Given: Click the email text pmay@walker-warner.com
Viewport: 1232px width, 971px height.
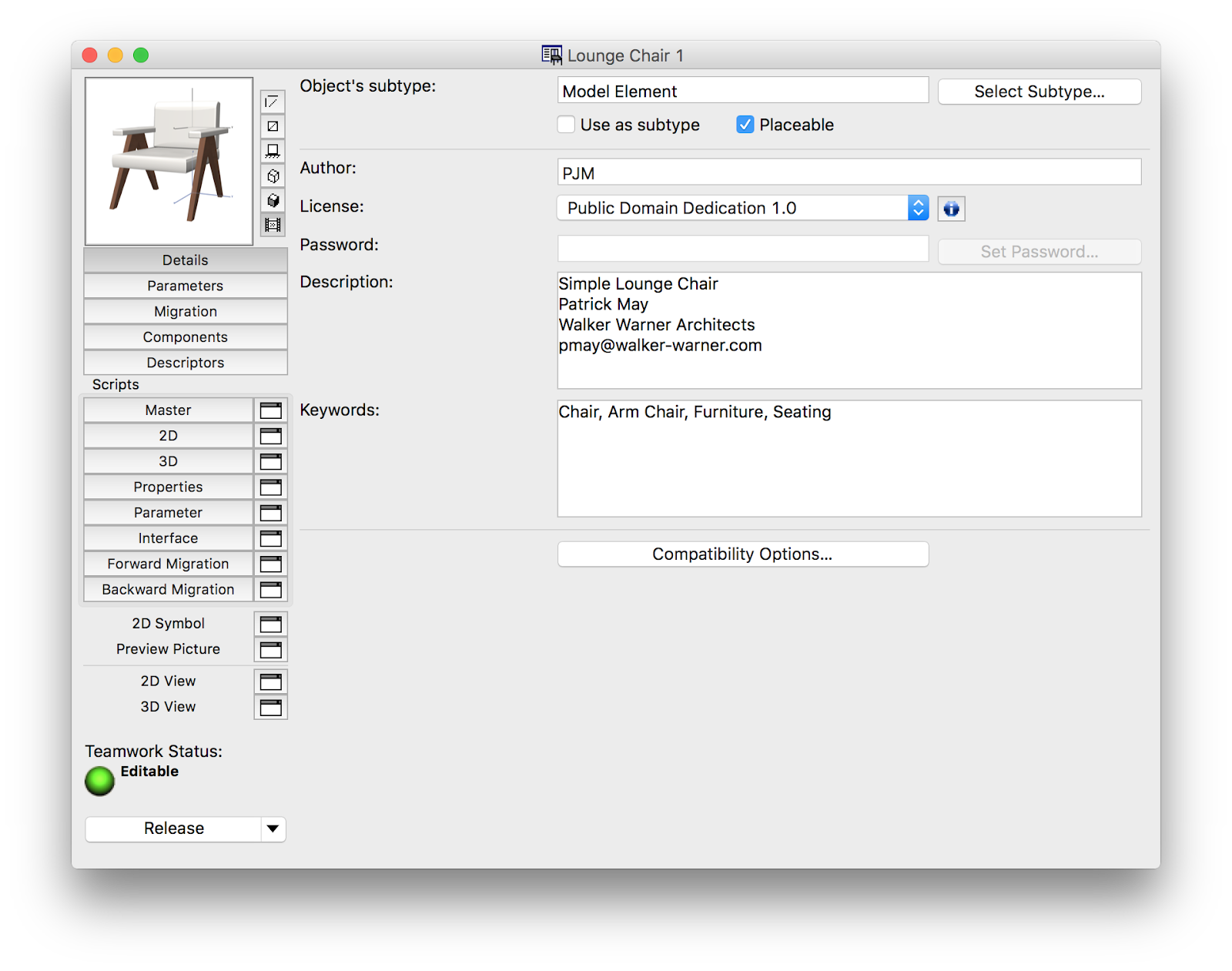Looking at the screenshot, I should click(x=661, y=346).
